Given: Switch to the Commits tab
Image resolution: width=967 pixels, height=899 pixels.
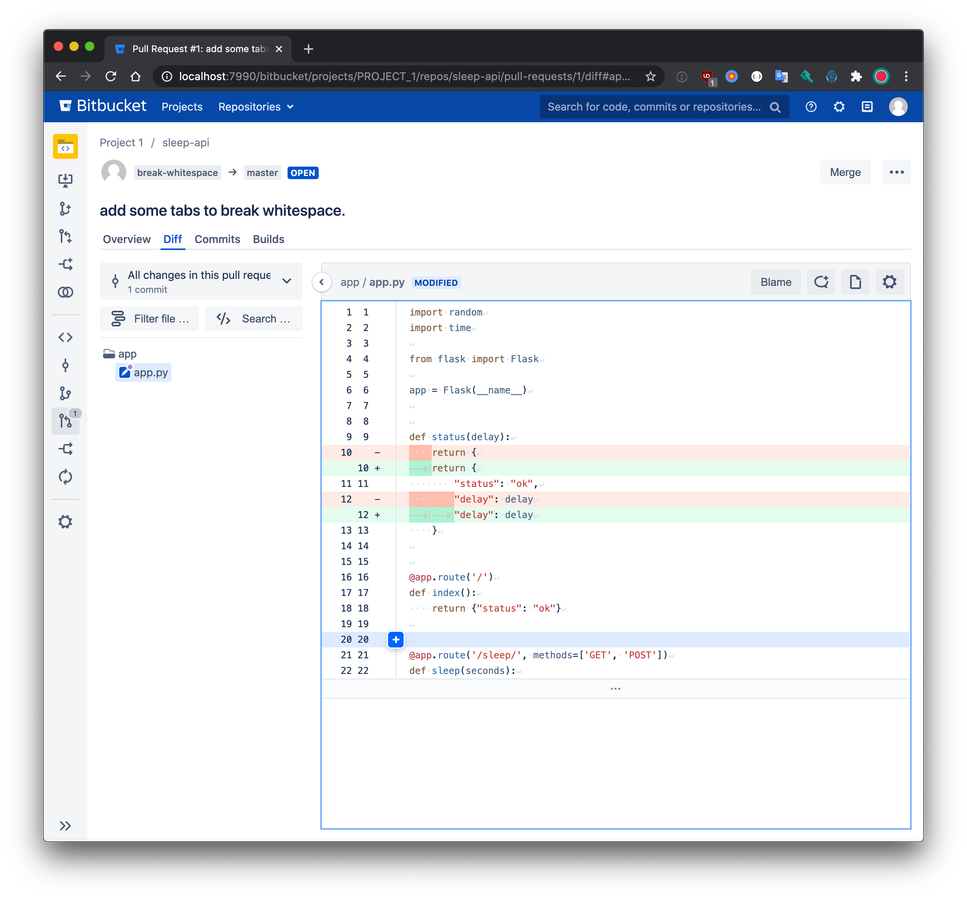Looking at the screenshot, I should click(217, 239).
